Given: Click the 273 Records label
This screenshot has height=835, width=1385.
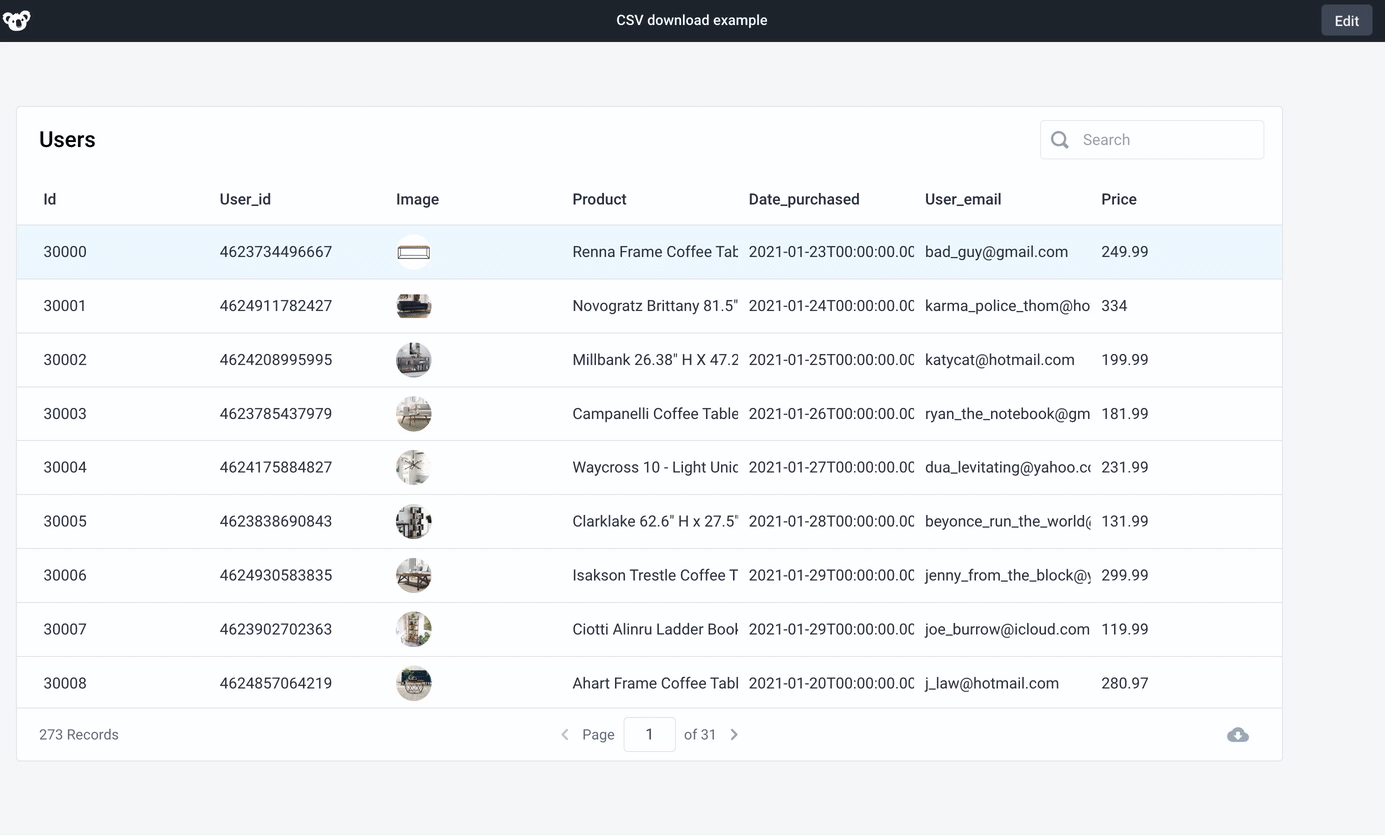Looking at the screenshot, I should (x=78, y=734).
